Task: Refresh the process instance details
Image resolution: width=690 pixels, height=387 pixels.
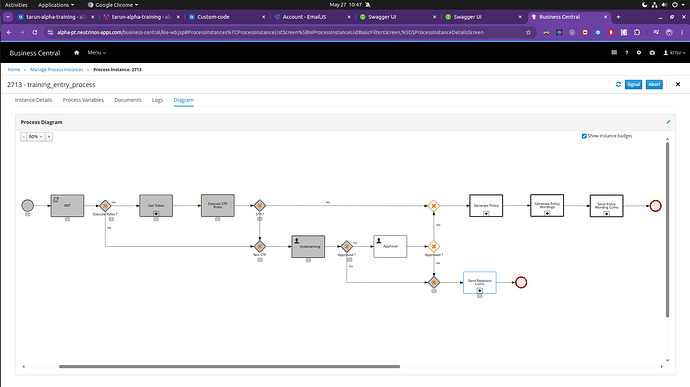Action: (x=618, y=85)
